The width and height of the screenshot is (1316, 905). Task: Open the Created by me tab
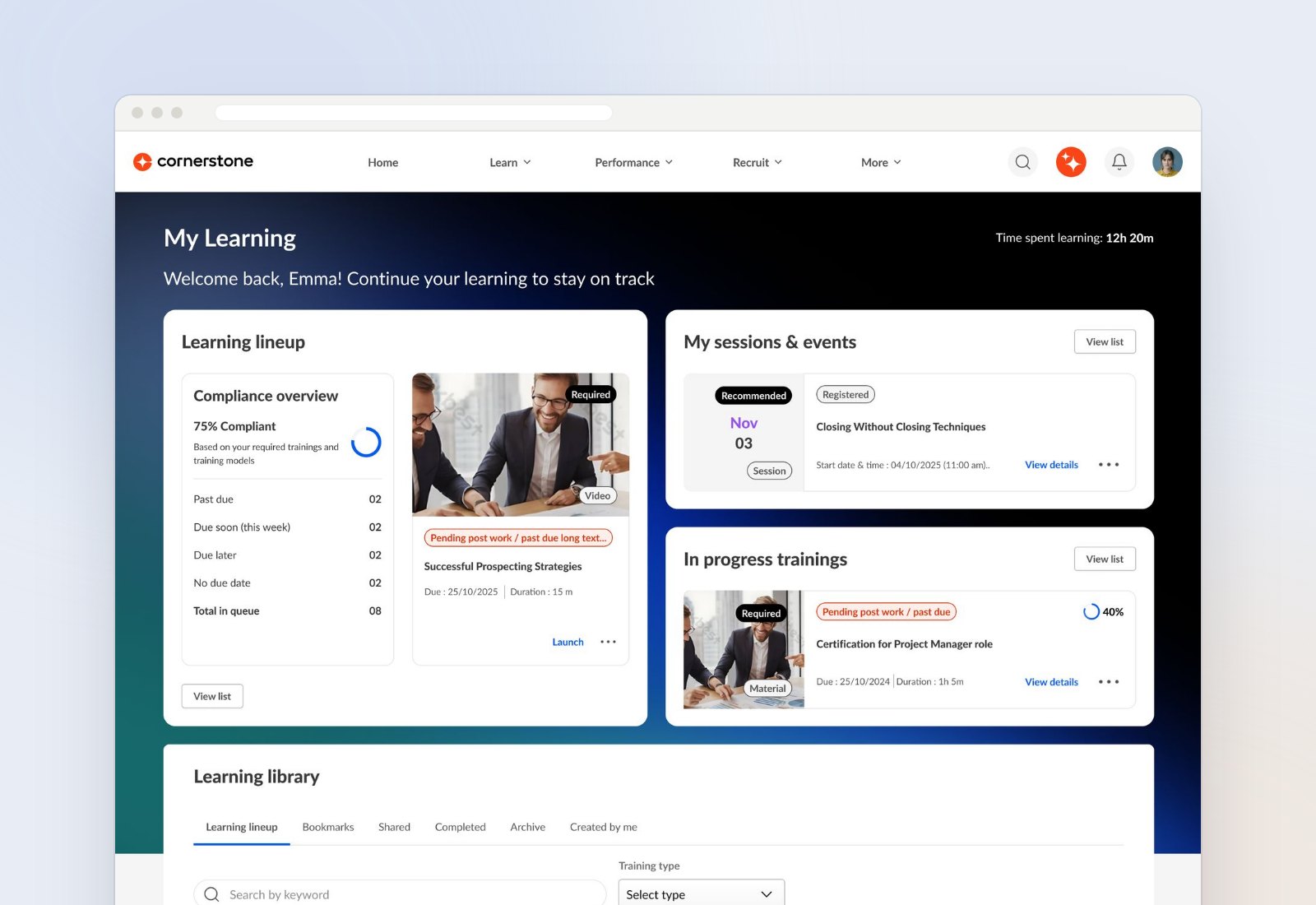click(603, 827)
